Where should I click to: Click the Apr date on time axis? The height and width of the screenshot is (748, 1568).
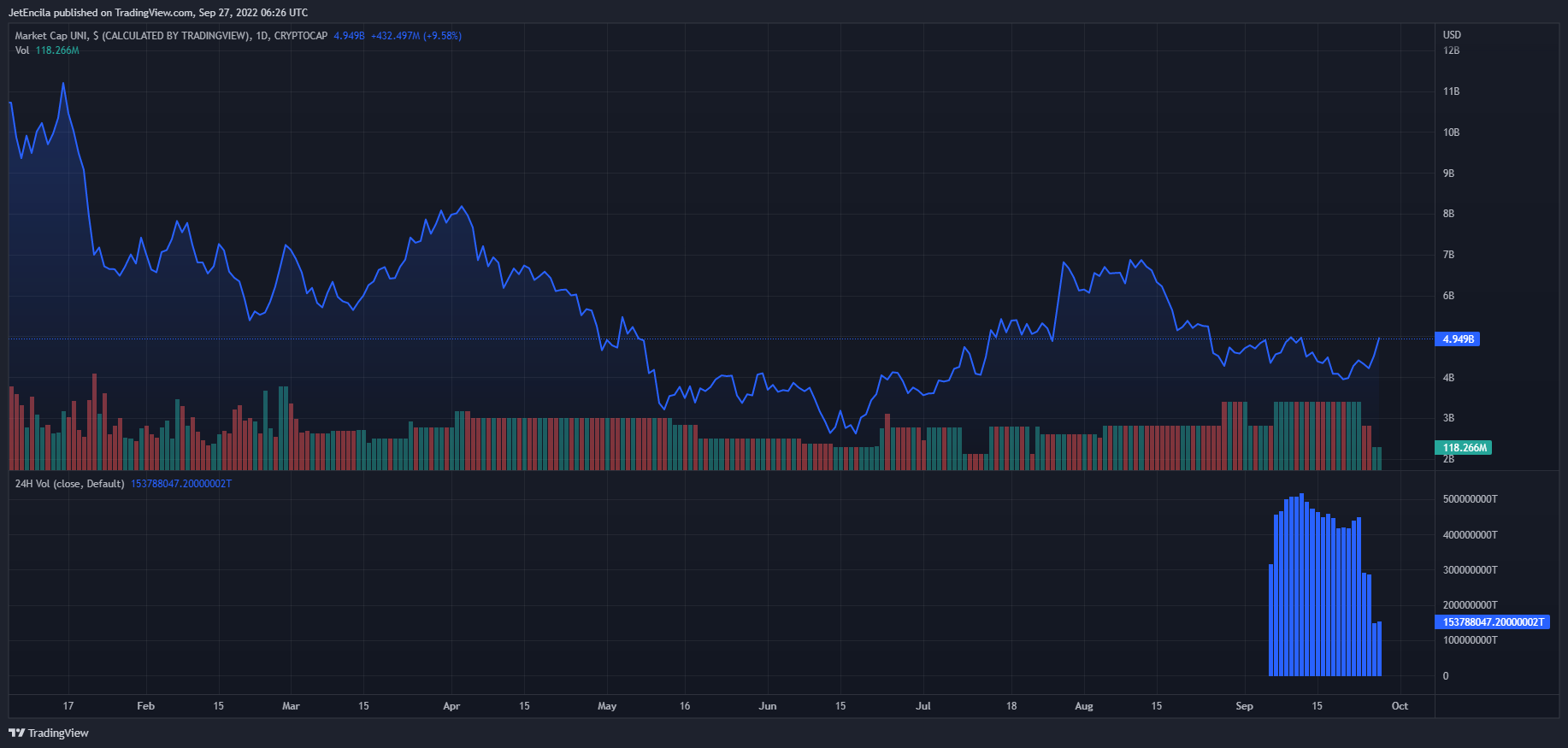point(451,706)
